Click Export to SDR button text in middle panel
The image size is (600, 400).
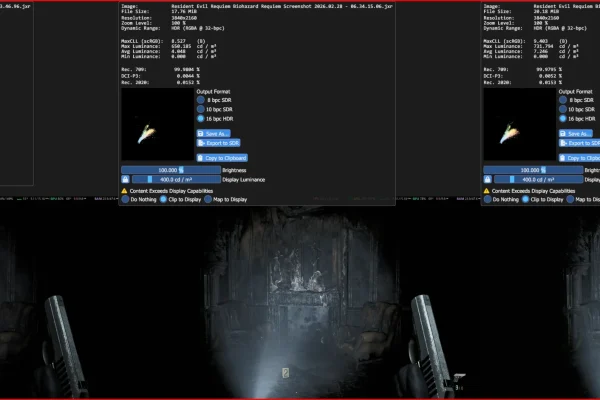point(222,143)
